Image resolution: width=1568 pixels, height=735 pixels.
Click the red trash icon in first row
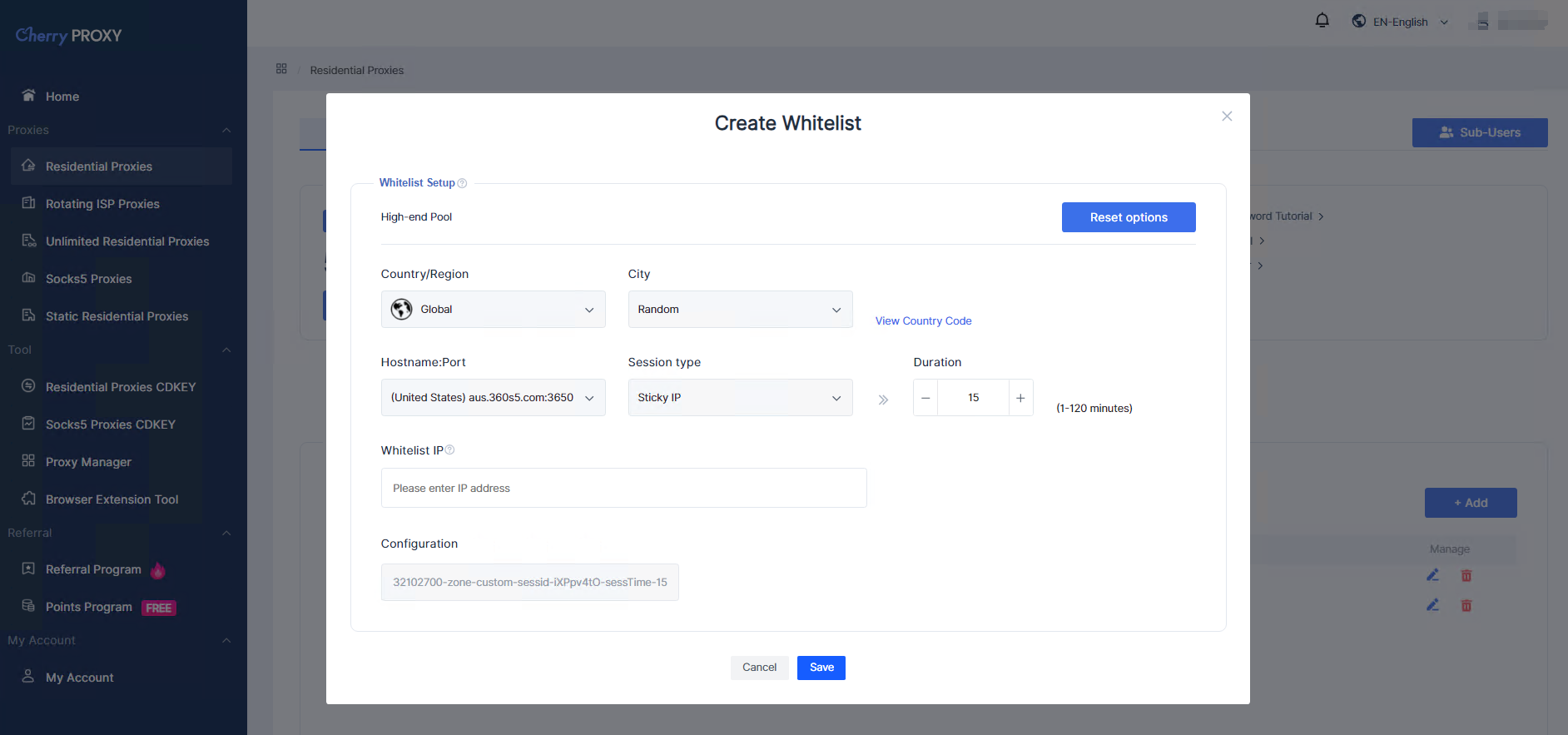tap(1466, 576)
